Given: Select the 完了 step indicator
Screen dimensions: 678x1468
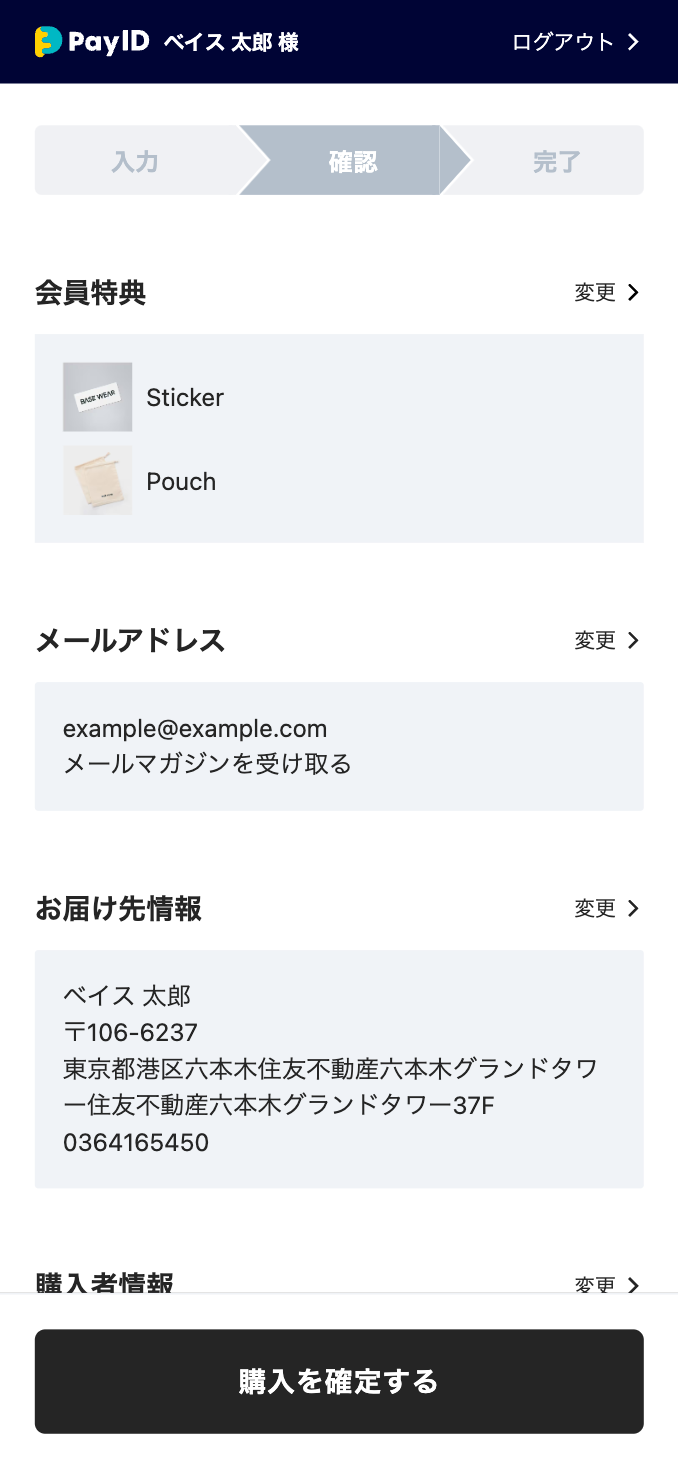Looking at the screenshot, I should pyautogui.click(x=556, y=160).
